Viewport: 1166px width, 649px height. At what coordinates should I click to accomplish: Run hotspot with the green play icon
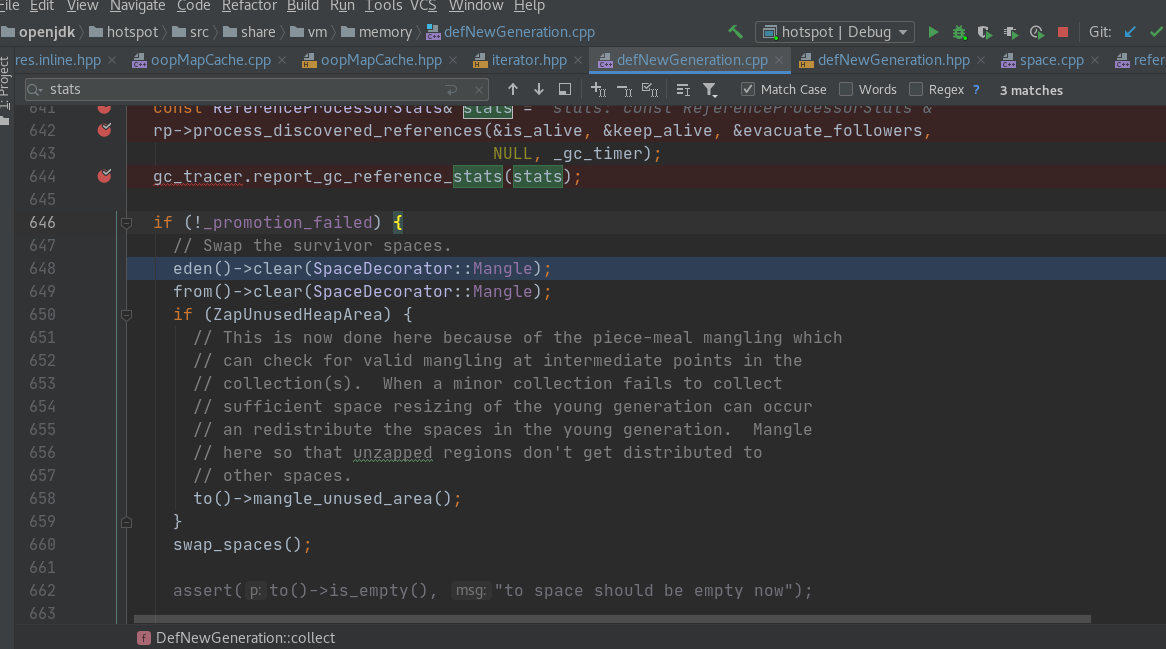[x=933, y=32]
